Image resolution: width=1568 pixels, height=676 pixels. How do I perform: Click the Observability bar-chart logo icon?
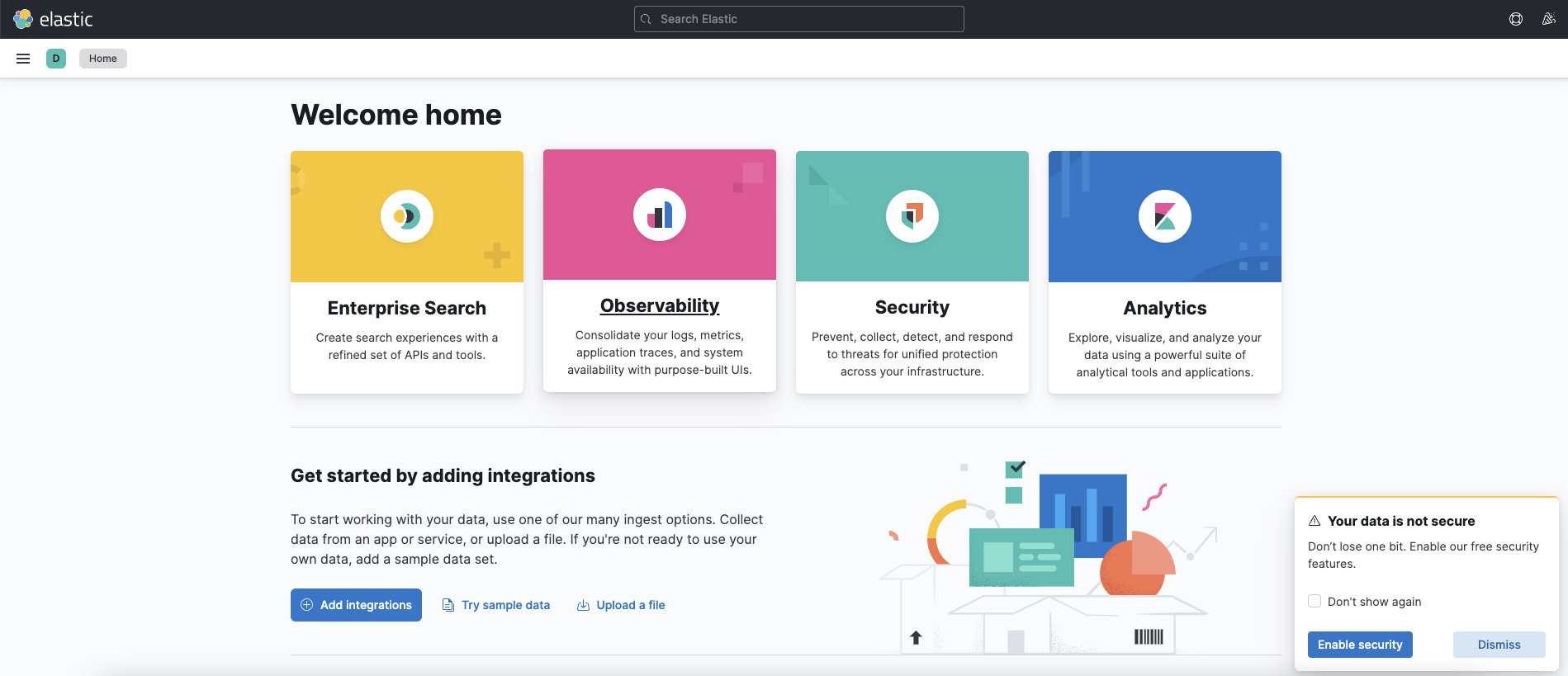click(660, 215)
